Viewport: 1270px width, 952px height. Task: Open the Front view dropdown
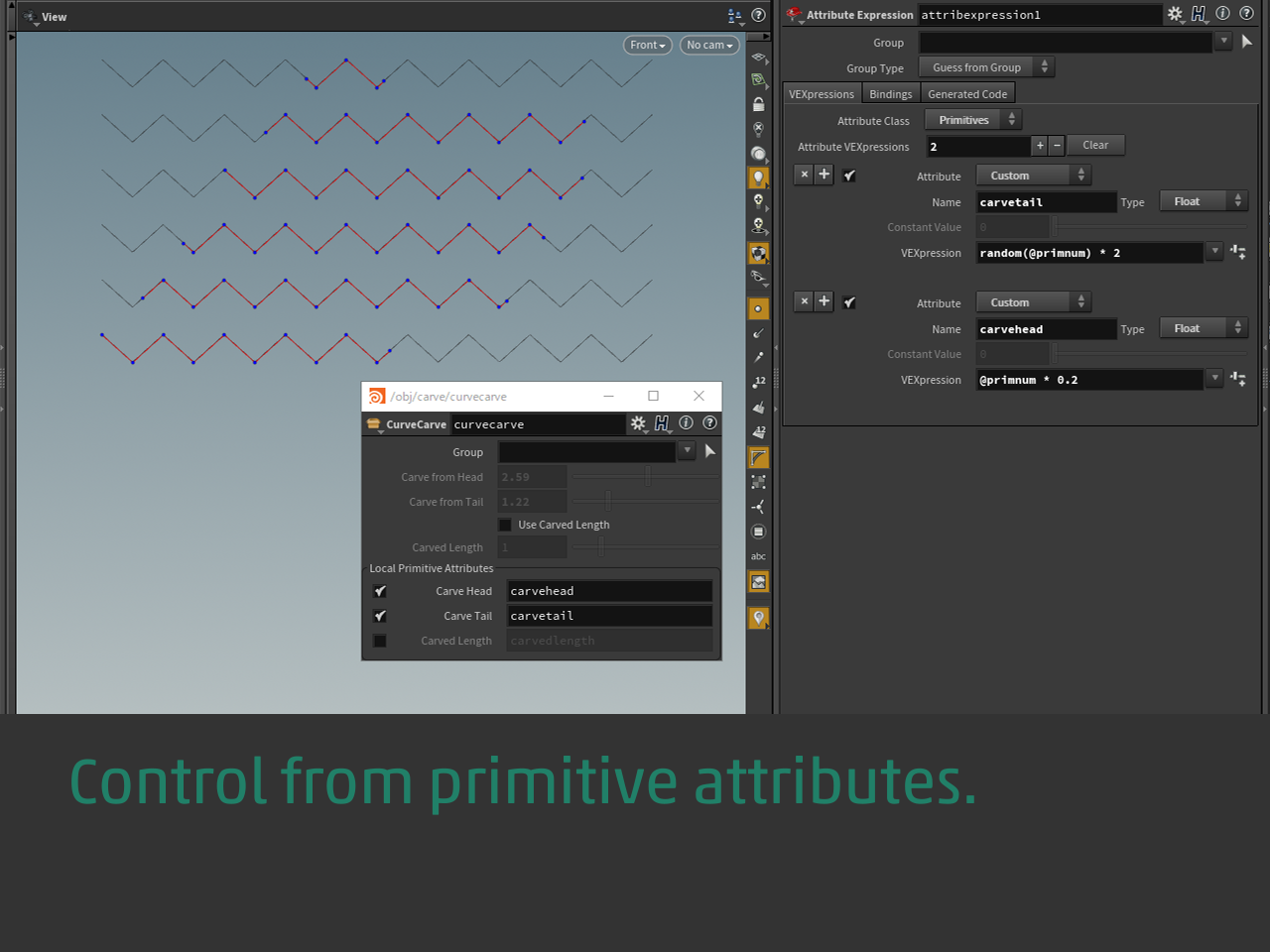click(648, 45)
